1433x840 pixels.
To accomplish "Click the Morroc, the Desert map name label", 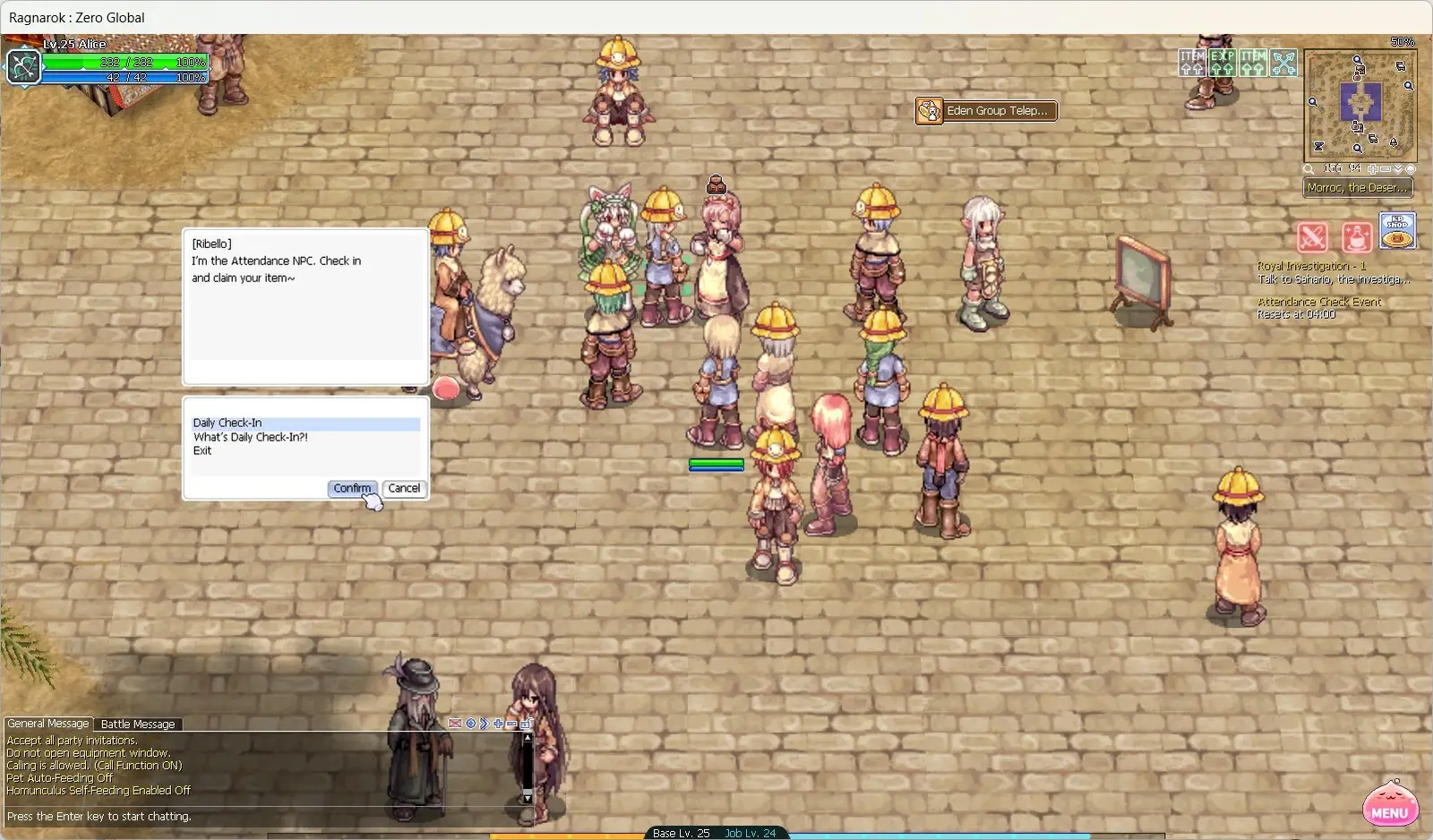I will (x=1357, y=187).
